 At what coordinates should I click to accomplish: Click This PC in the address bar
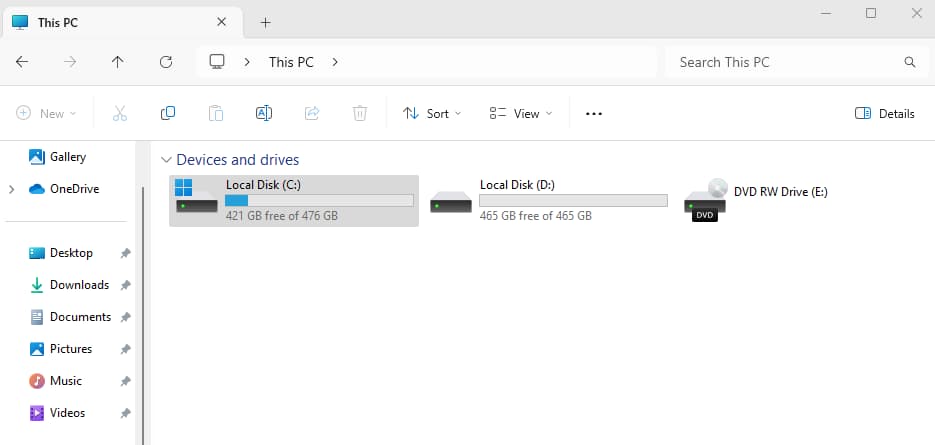pos(291,62)
